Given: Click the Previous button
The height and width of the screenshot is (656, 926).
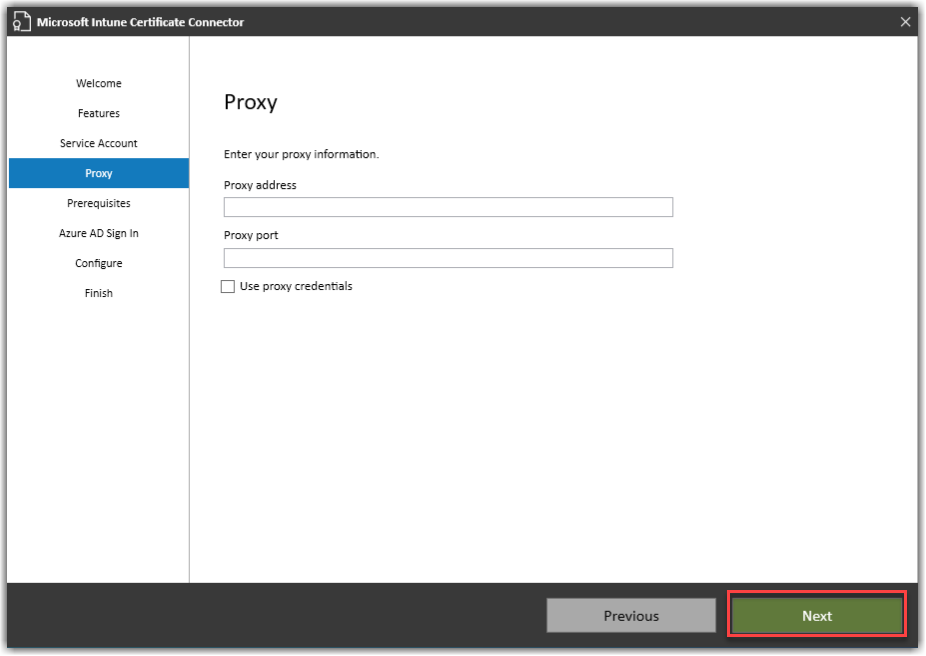Looking at the screenshot, I should [631, 616].
